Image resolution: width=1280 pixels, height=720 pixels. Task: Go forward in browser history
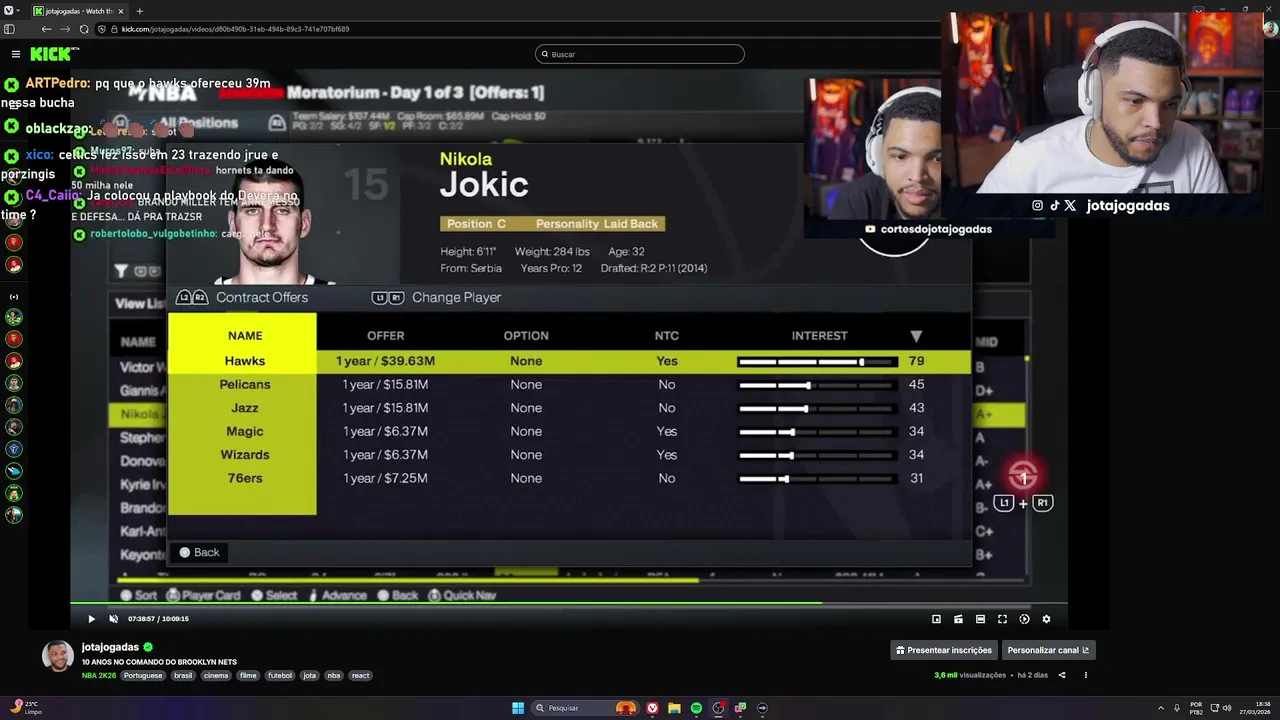tap(65, 29)
